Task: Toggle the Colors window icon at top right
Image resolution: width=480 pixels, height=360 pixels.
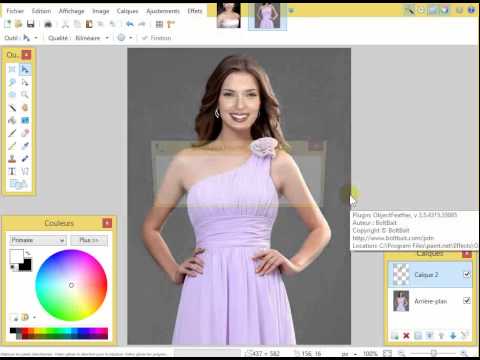Action: tap(445, 10)
